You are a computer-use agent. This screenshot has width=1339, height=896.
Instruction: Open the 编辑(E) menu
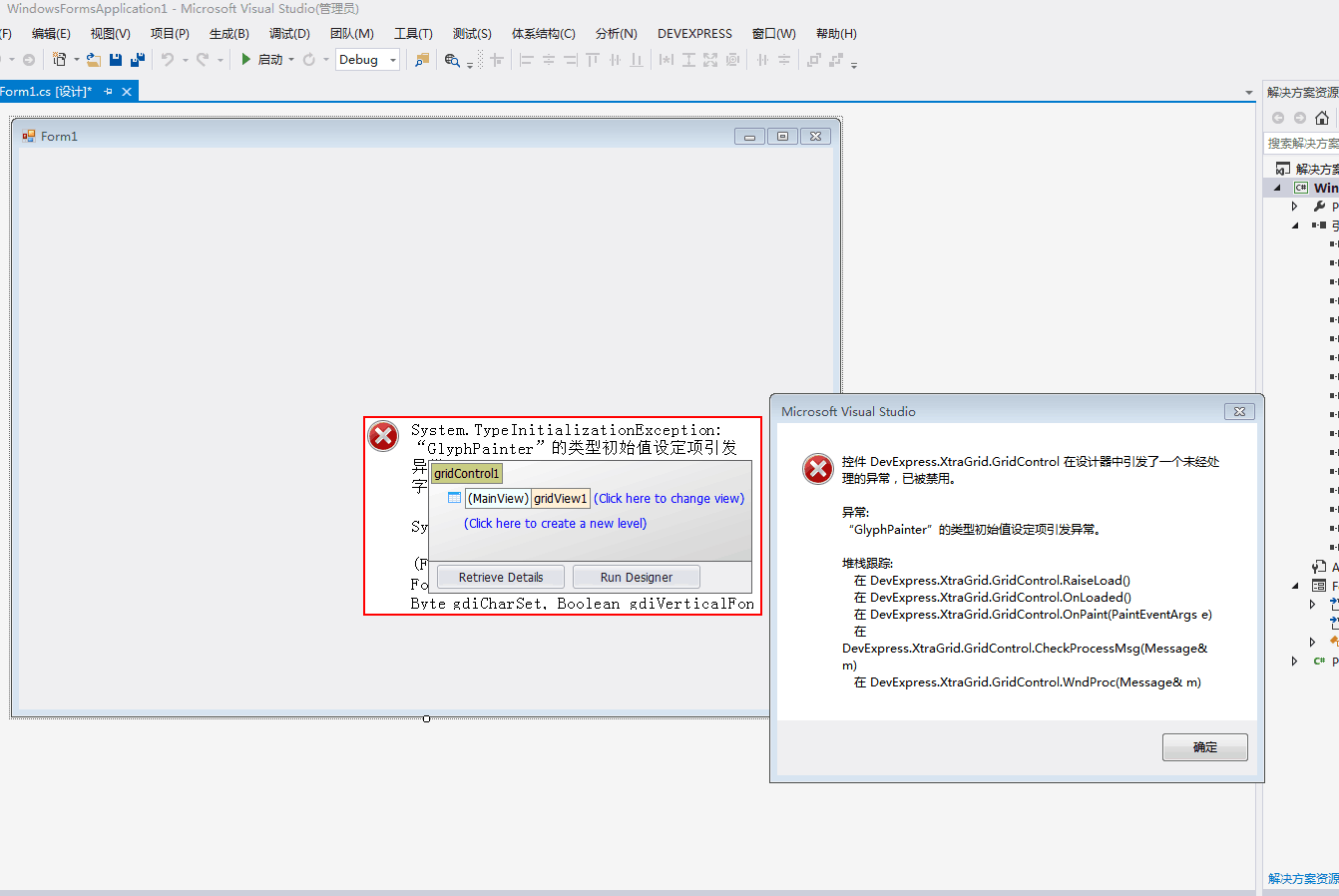(51, 34)
